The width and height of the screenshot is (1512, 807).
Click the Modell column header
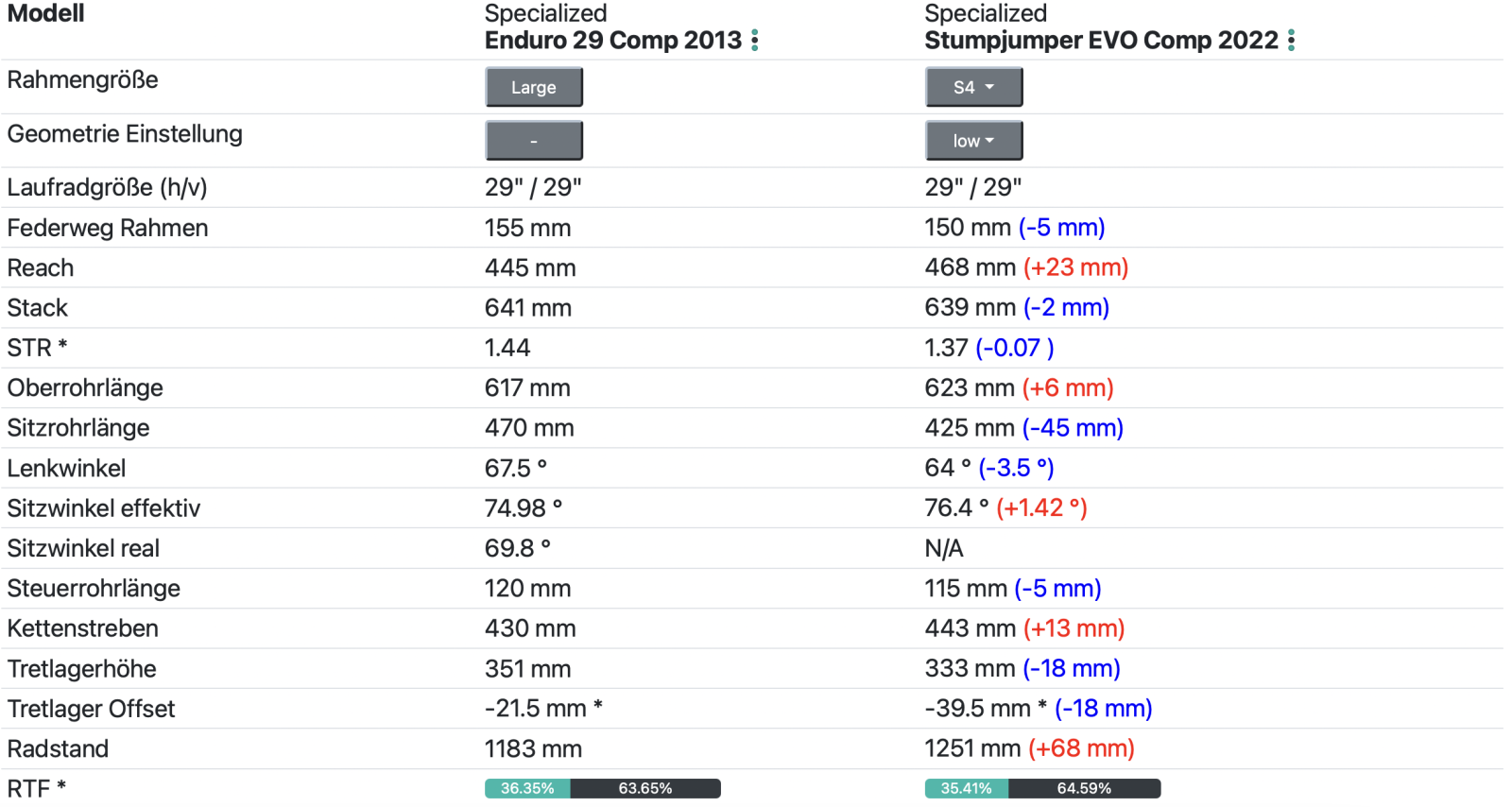(45, 14)
